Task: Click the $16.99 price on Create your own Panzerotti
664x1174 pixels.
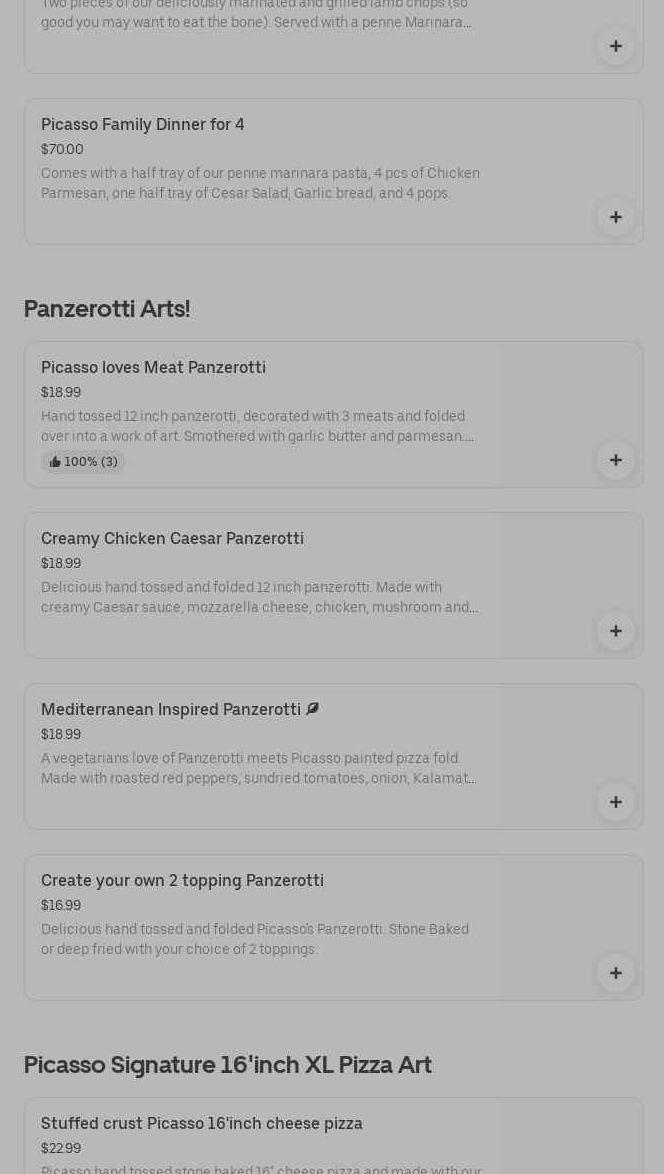Action: pyautogui.click(x=61, y=905)
